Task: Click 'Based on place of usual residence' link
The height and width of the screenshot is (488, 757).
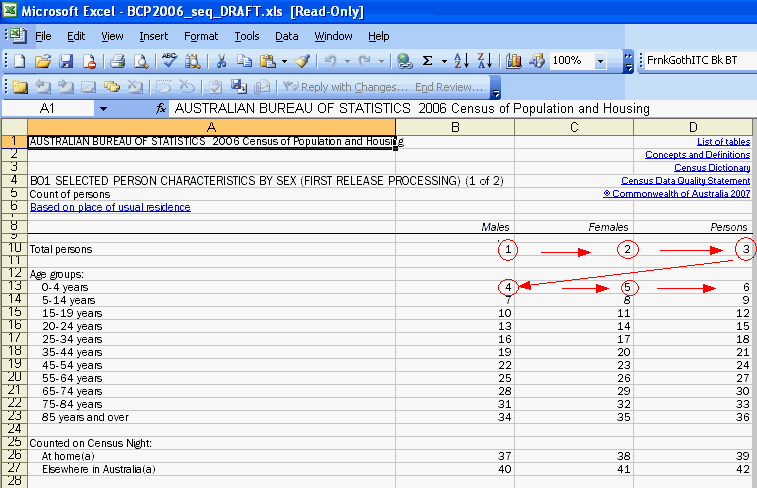Action: pyautogui.click(x=110, y=207)
